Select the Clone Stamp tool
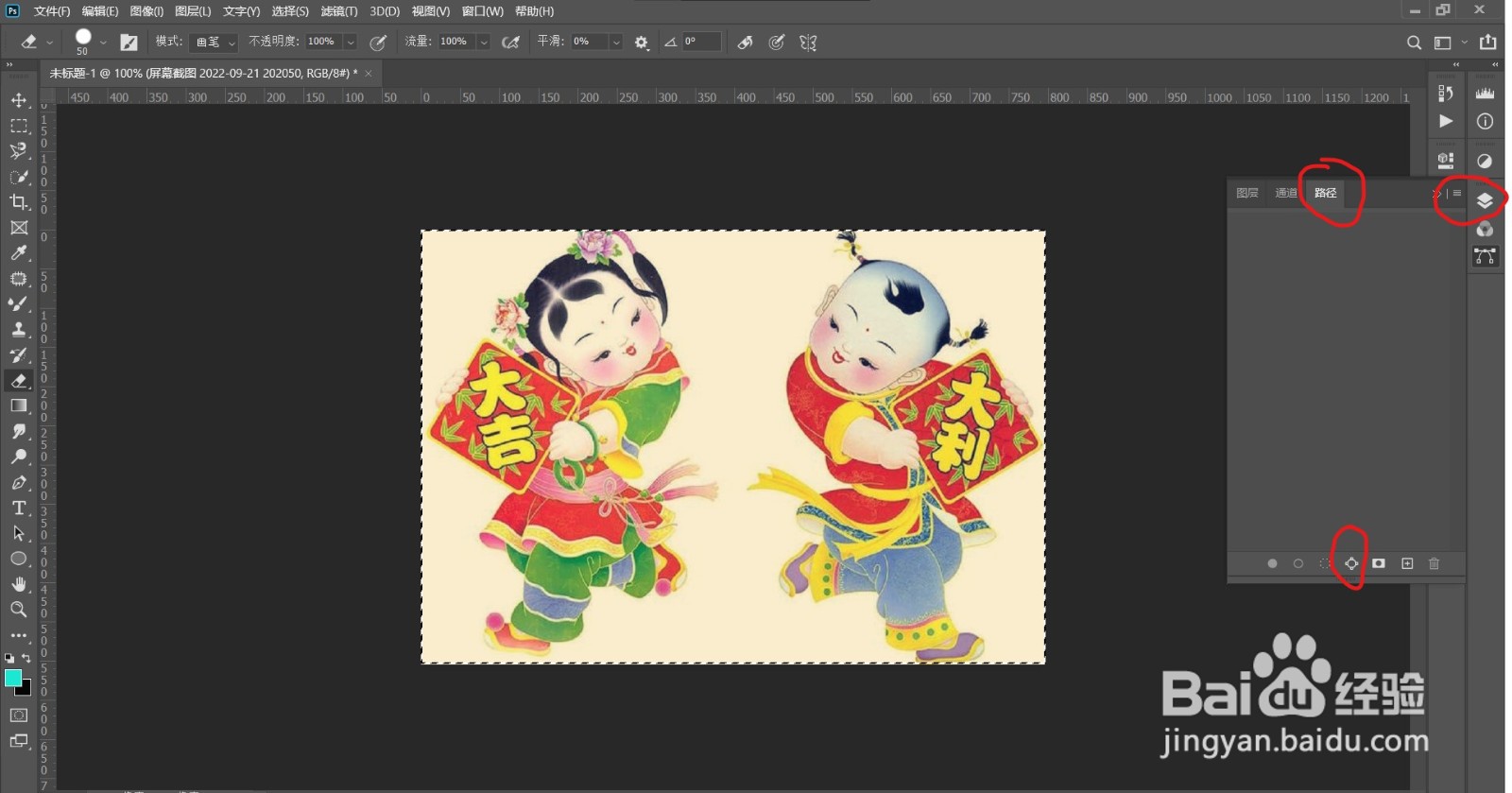Image resolution: width=1512 pixels, height=793 pixels. pos(19,330)
